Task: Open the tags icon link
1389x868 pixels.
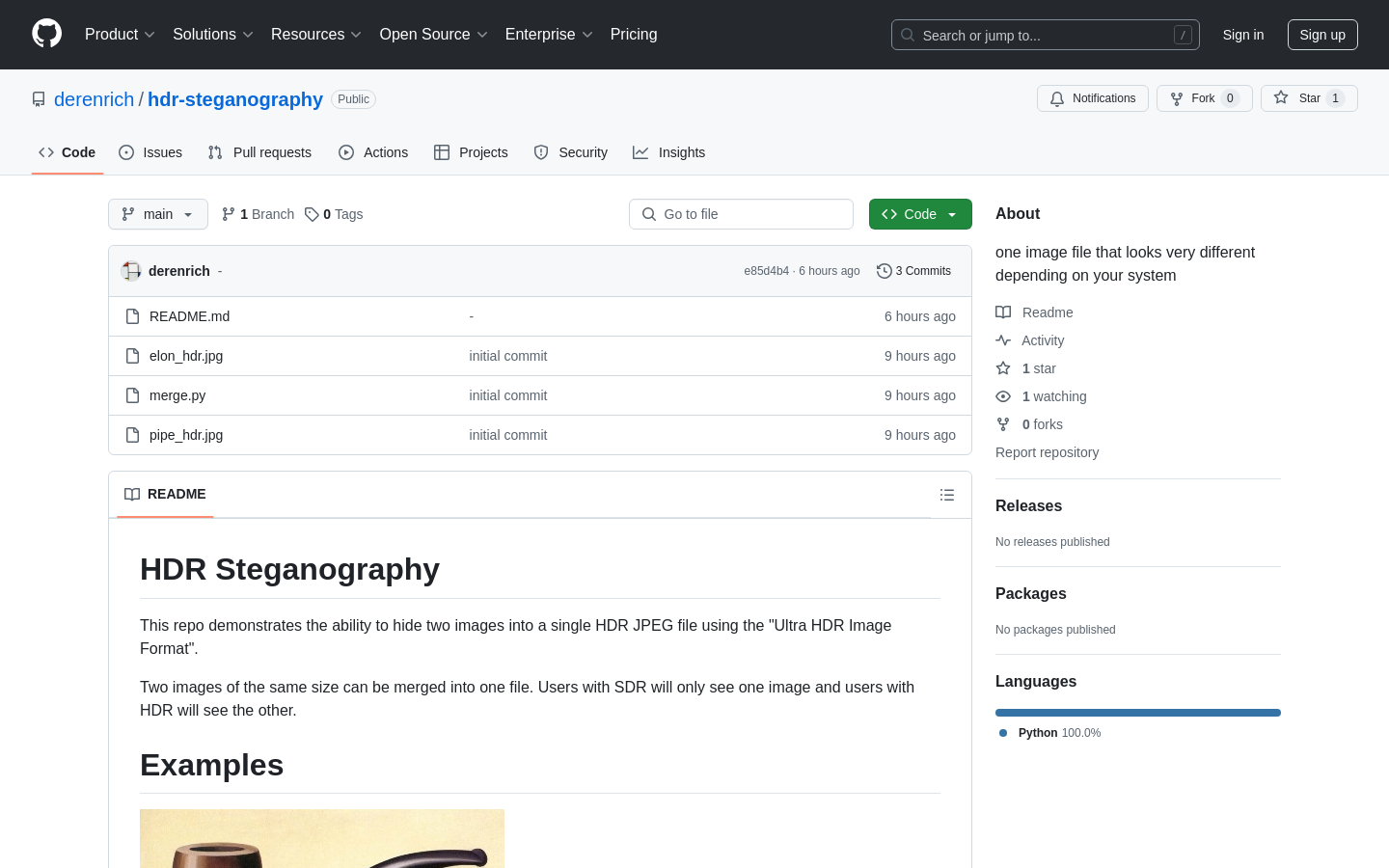Action: 334,214
